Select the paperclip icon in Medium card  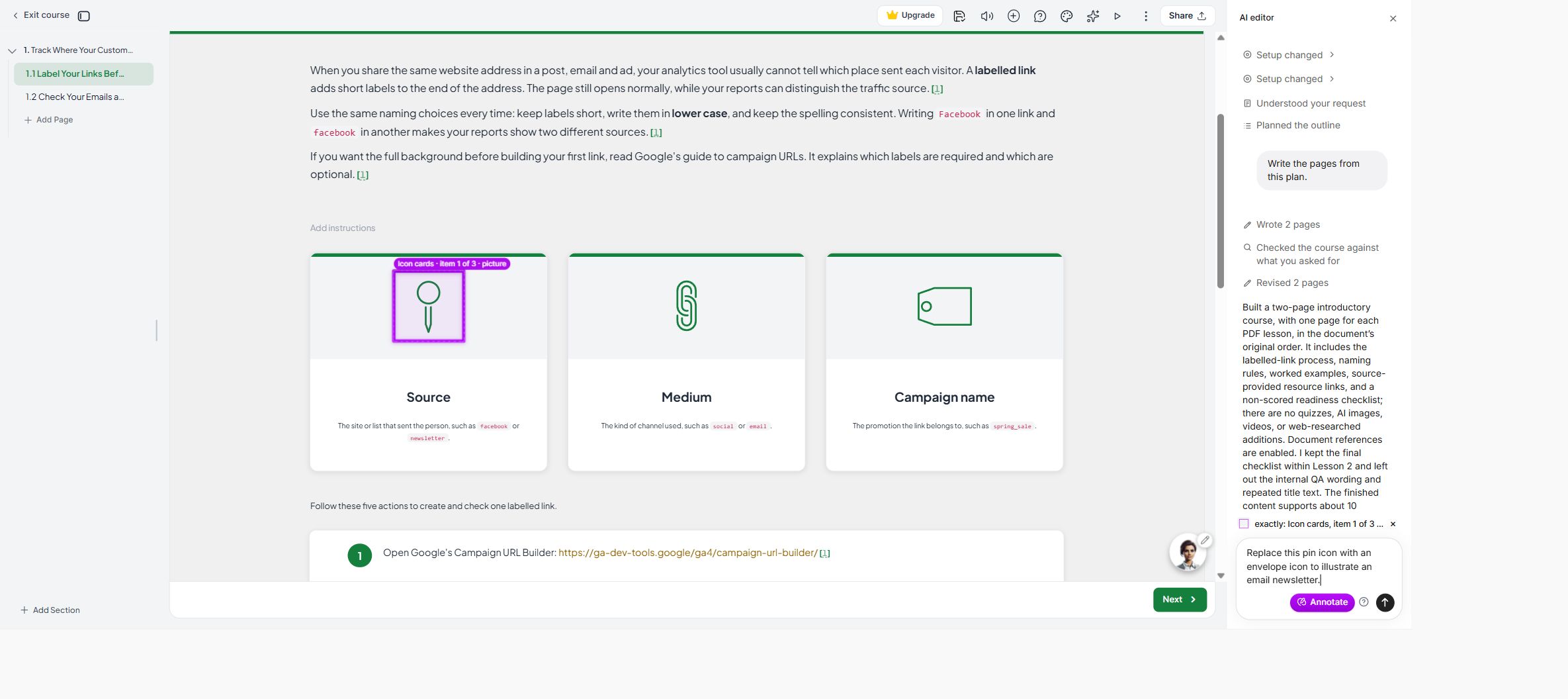(687, 306)
